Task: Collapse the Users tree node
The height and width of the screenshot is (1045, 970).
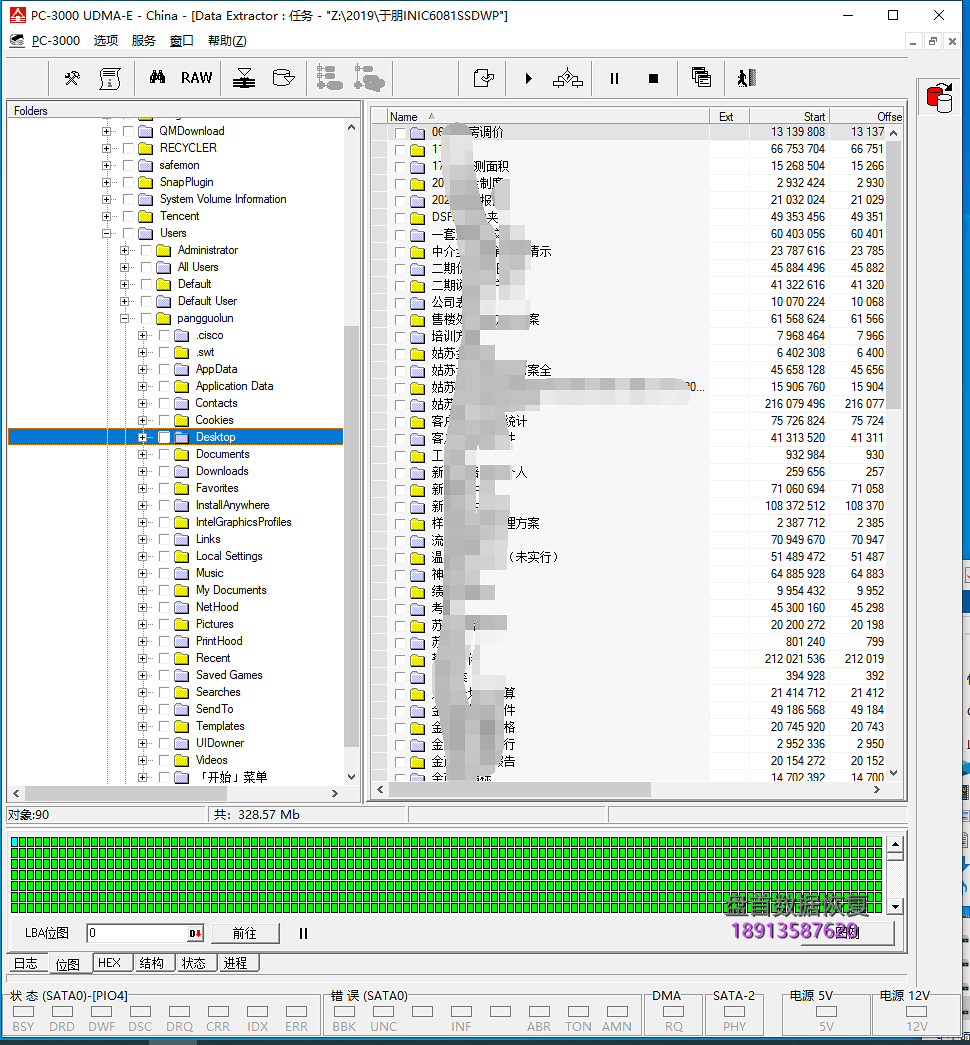Action: point(106,233)
